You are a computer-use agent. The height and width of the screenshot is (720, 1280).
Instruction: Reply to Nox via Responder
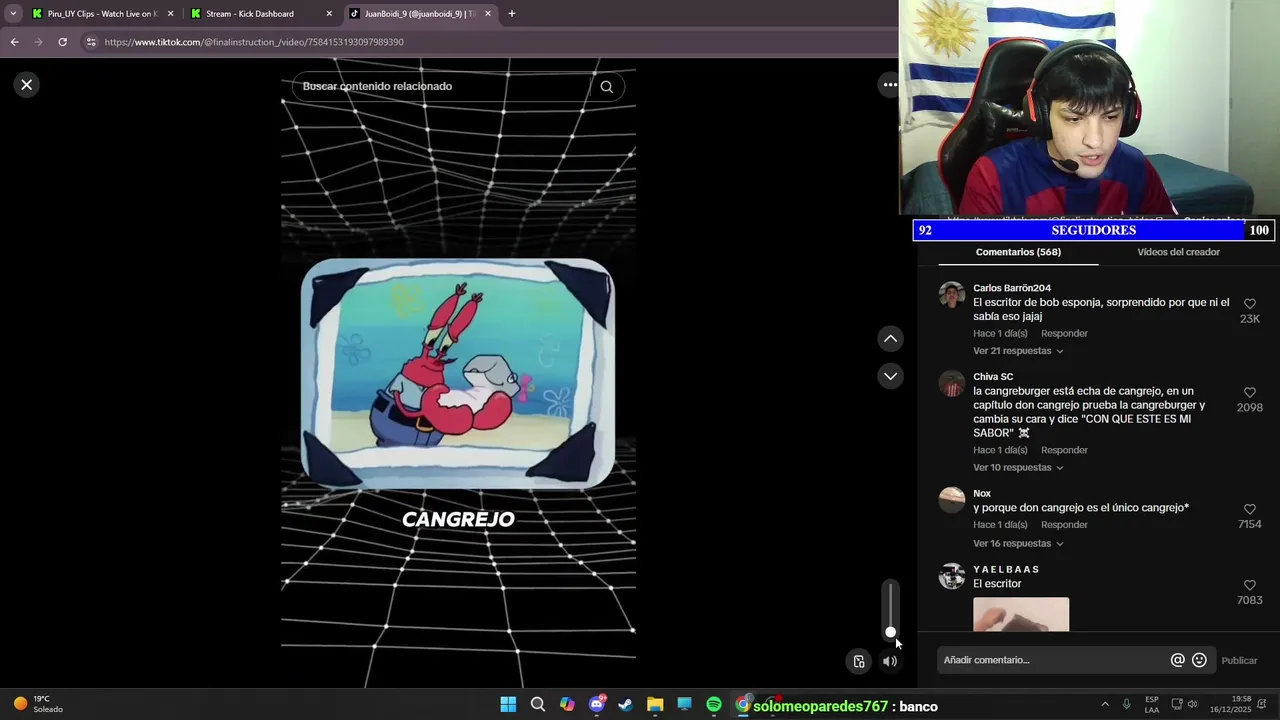(1064, 525)
